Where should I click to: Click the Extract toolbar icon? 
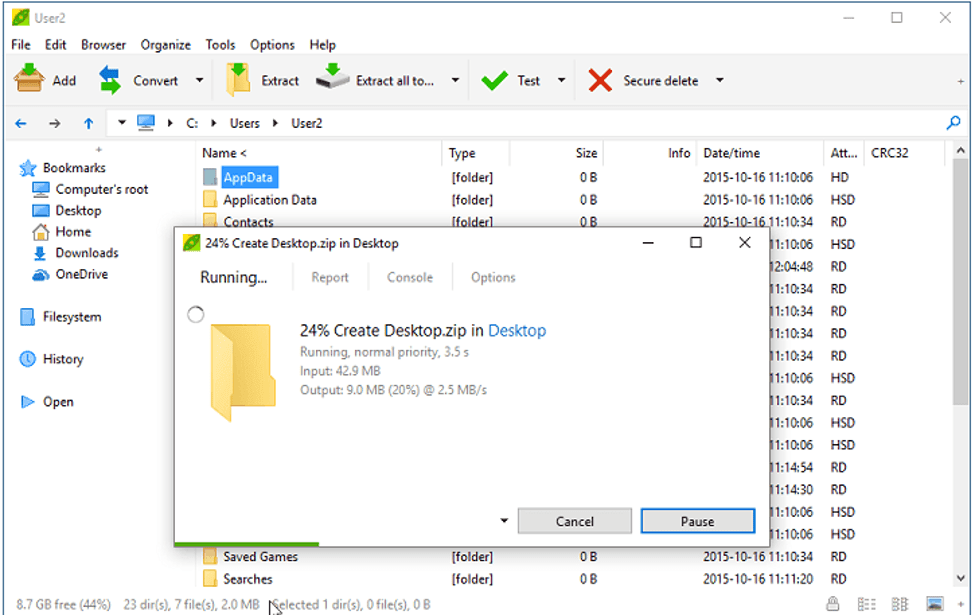pyautogui.click(x=238, y=80)
